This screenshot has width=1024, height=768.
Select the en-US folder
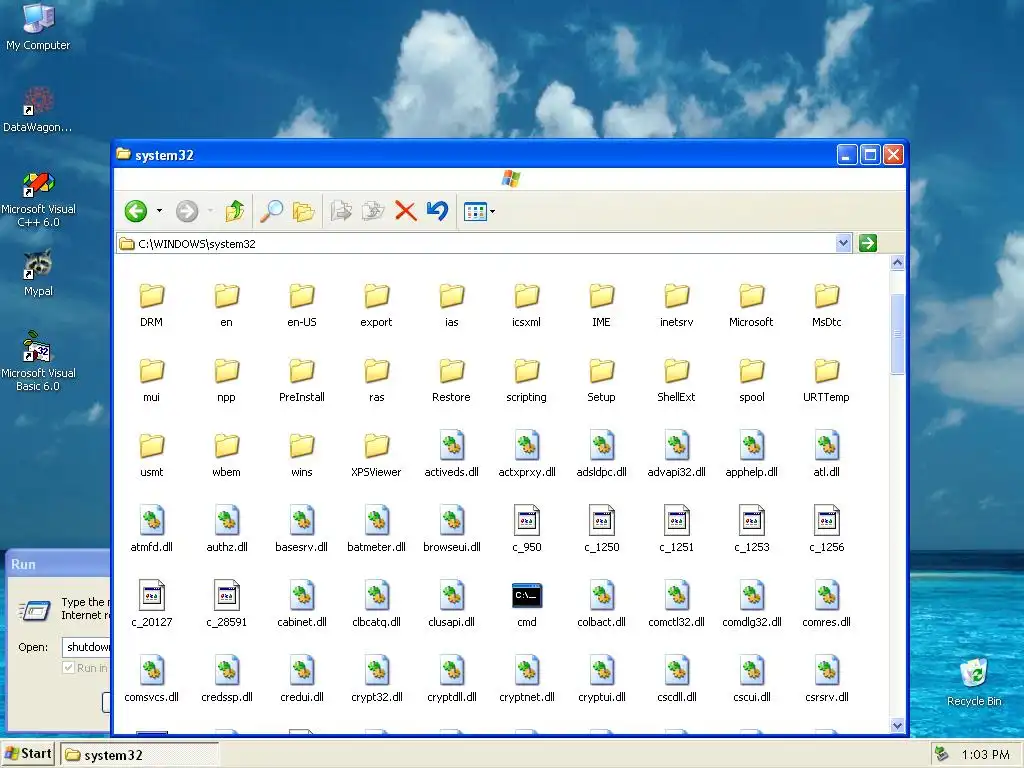[x=302, y=305]
